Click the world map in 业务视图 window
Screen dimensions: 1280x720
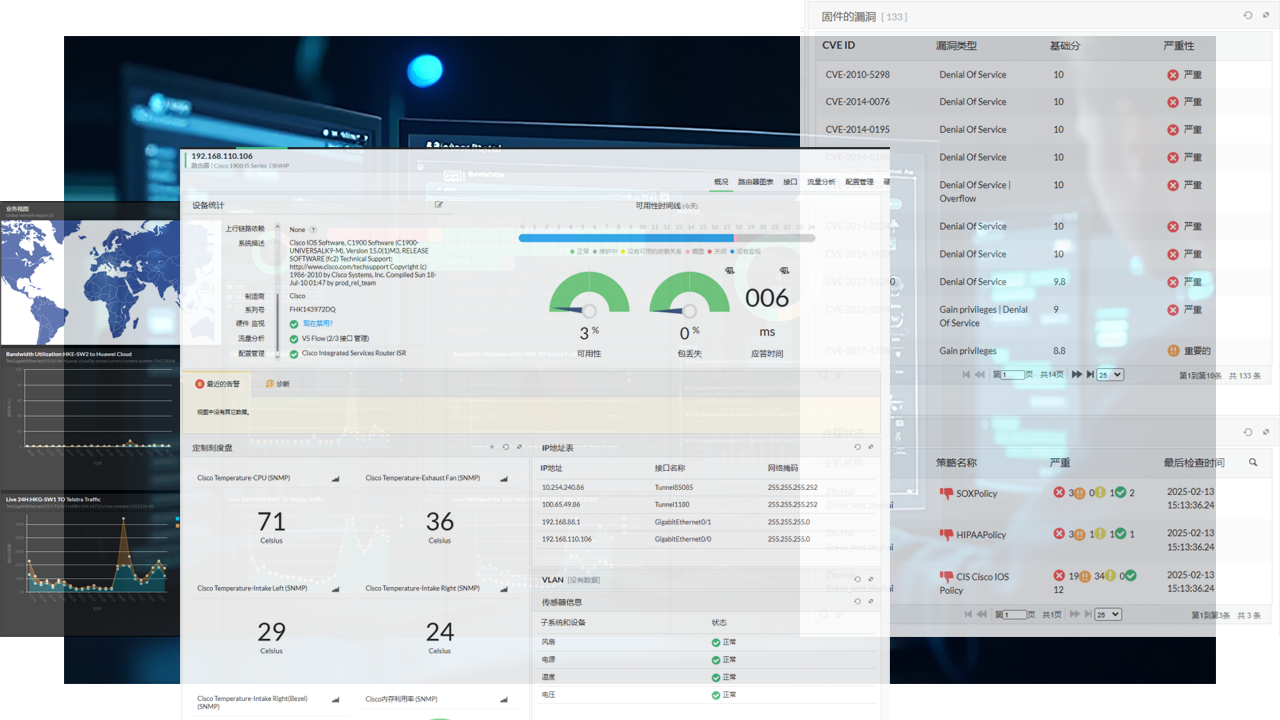tap(90, 282)
